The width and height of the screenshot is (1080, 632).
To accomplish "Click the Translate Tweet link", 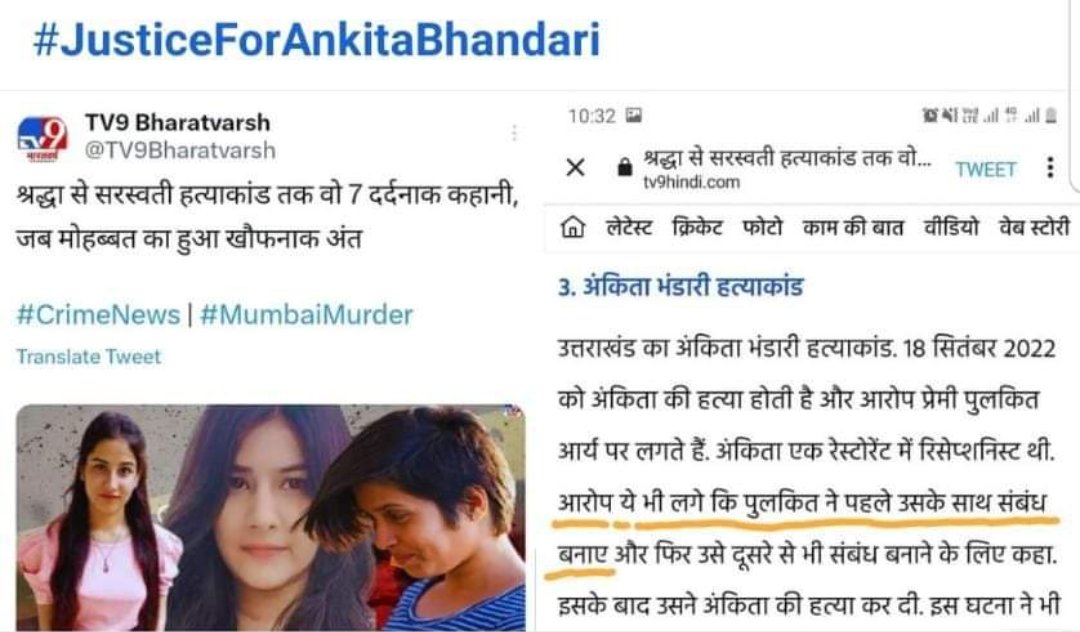I will 89,357.
